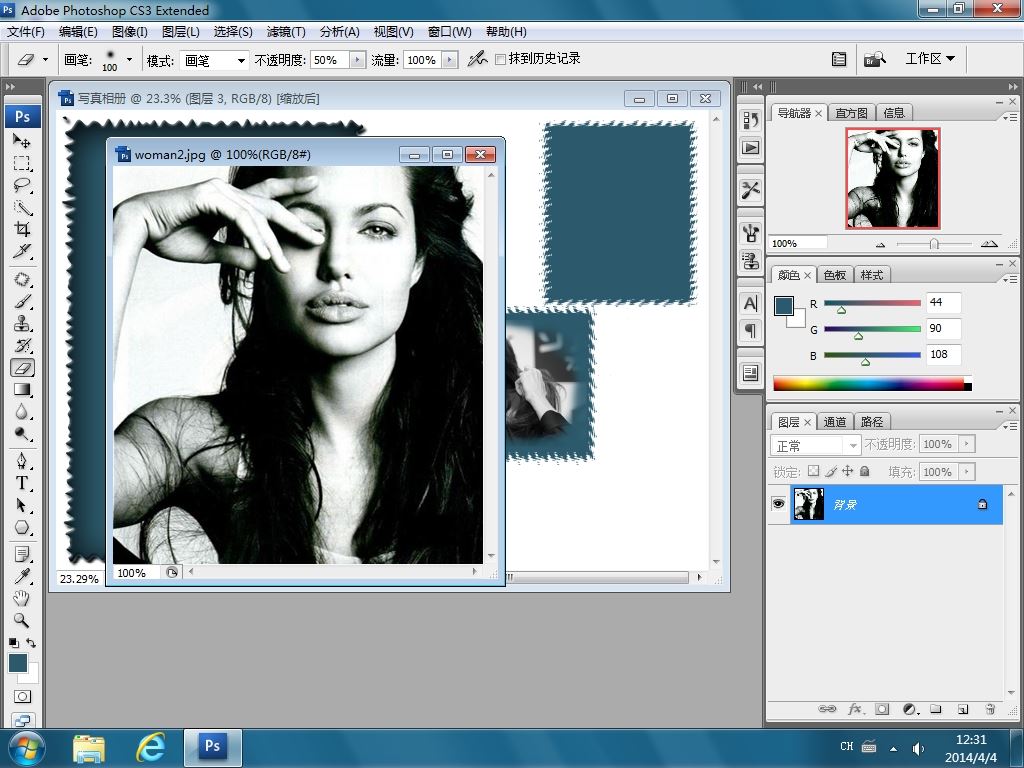This screenshot has width=1024, height=768.
Task: Open the layer blend mode 正常 dropdown
Action: pos(816,445)
